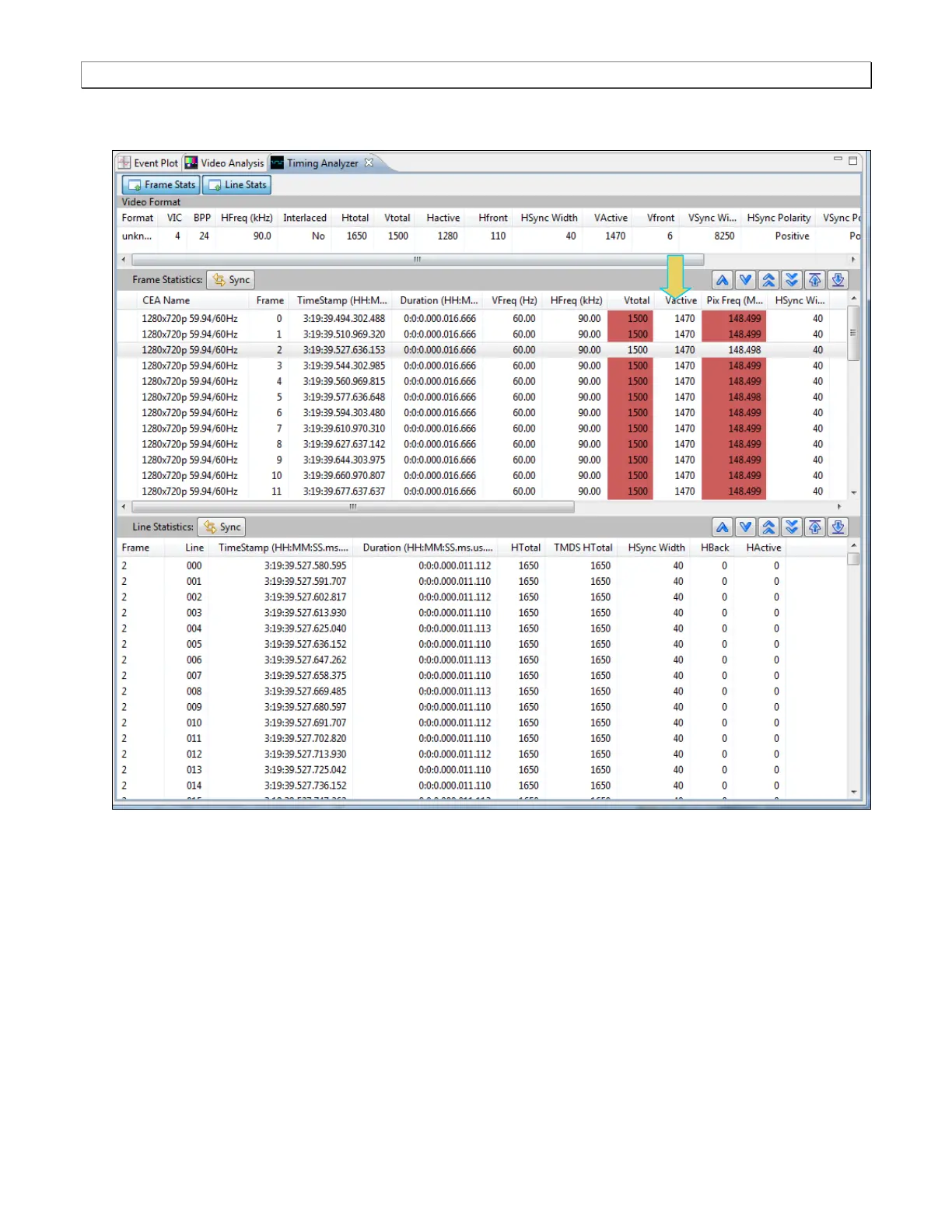This screenshot has height=1232, width=952.
Task: Select highlighted frame 2 row
Action: pyautogui.click(x=481, y=350)
